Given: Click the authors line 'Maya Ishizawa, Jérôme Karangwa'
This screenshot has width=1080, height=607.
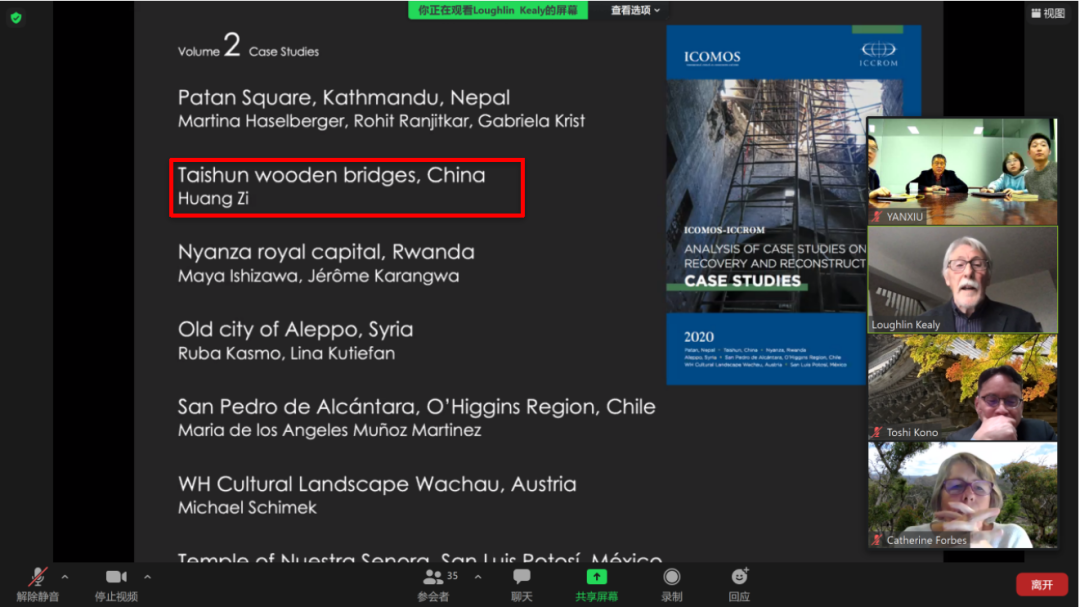Looking at the screenshot, I should click(318, 276).
